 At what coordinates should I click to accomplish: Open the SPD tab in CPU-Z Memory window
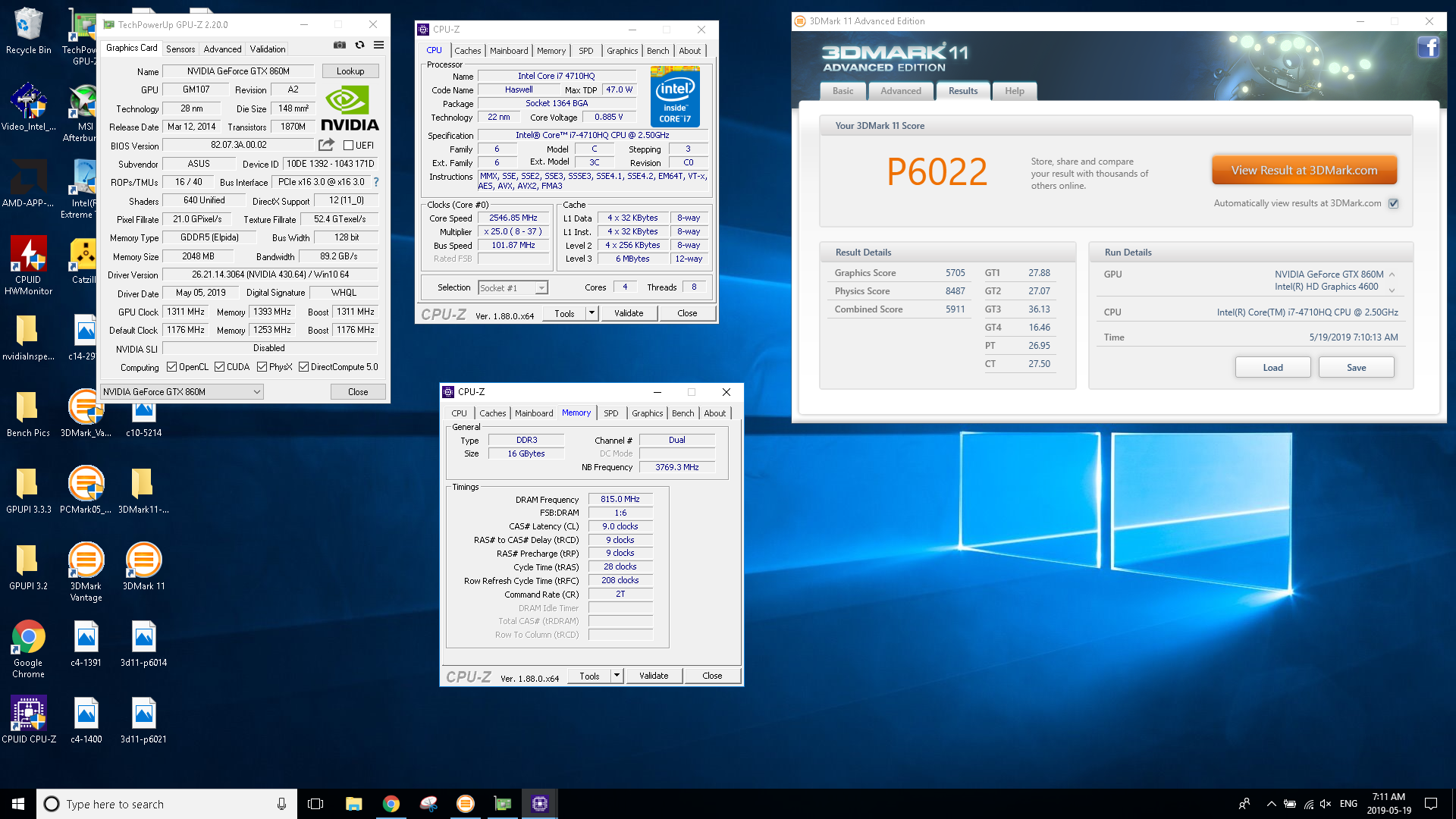[611, 413]
